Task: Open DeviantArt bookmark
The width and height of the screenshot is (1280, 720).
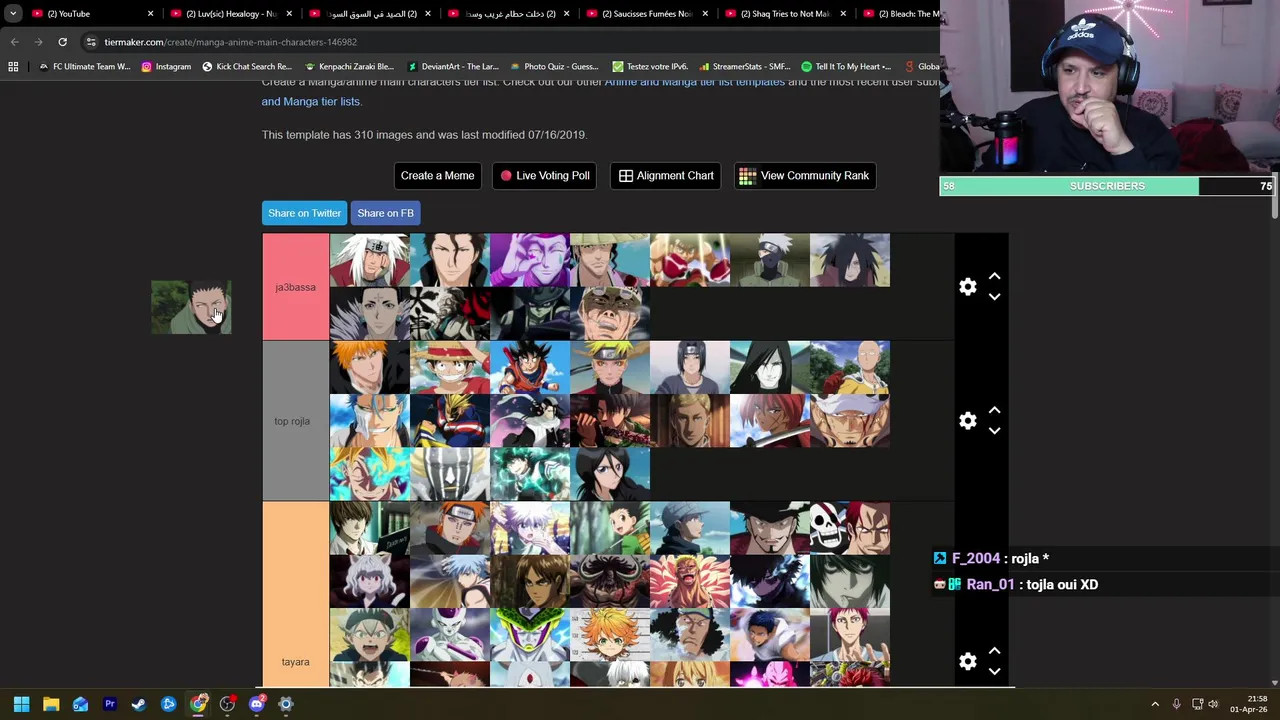Action: 452,67
